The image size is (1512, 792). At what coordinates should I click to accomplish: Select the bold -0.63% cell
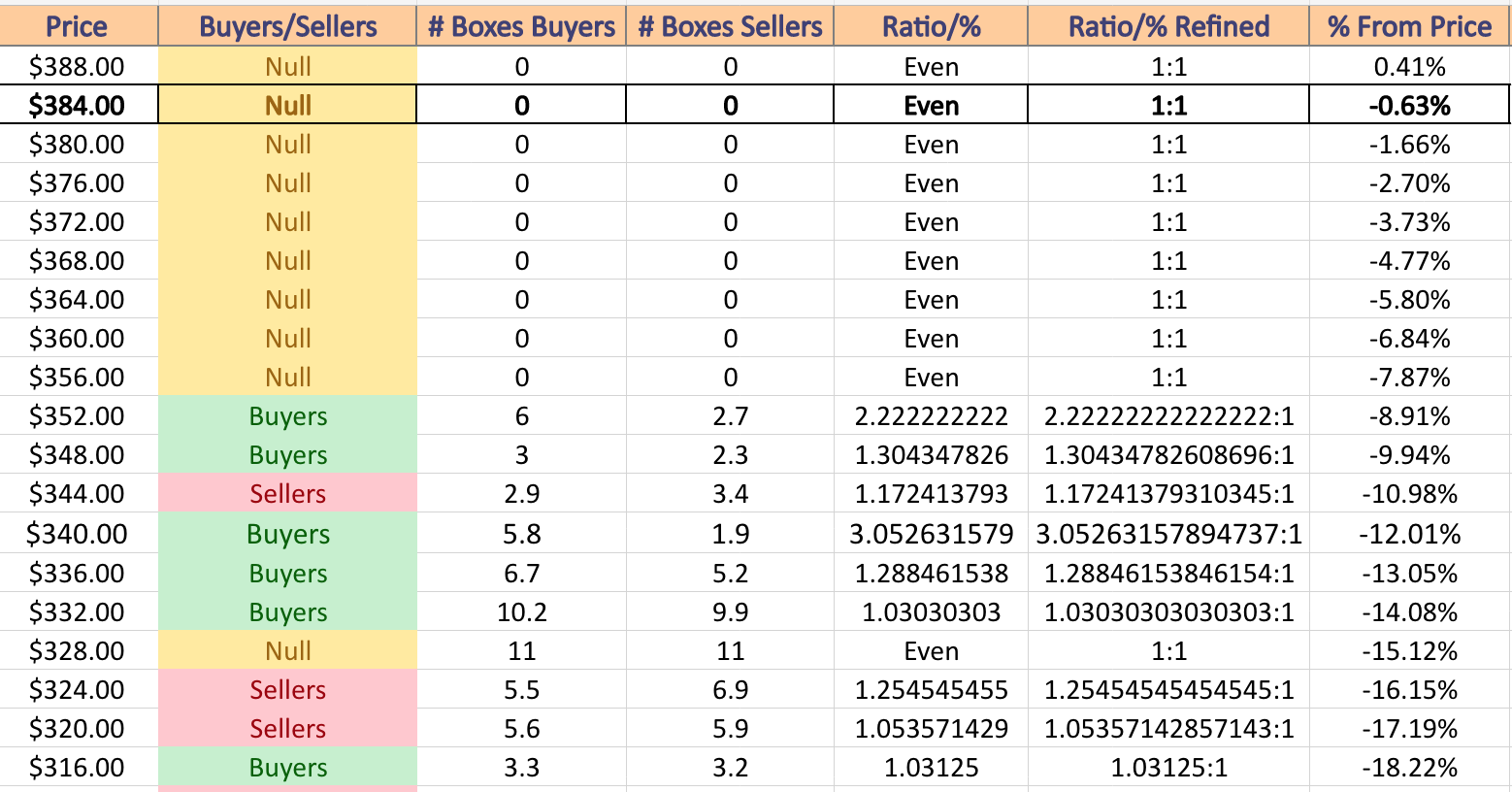tap(1409, 105)
